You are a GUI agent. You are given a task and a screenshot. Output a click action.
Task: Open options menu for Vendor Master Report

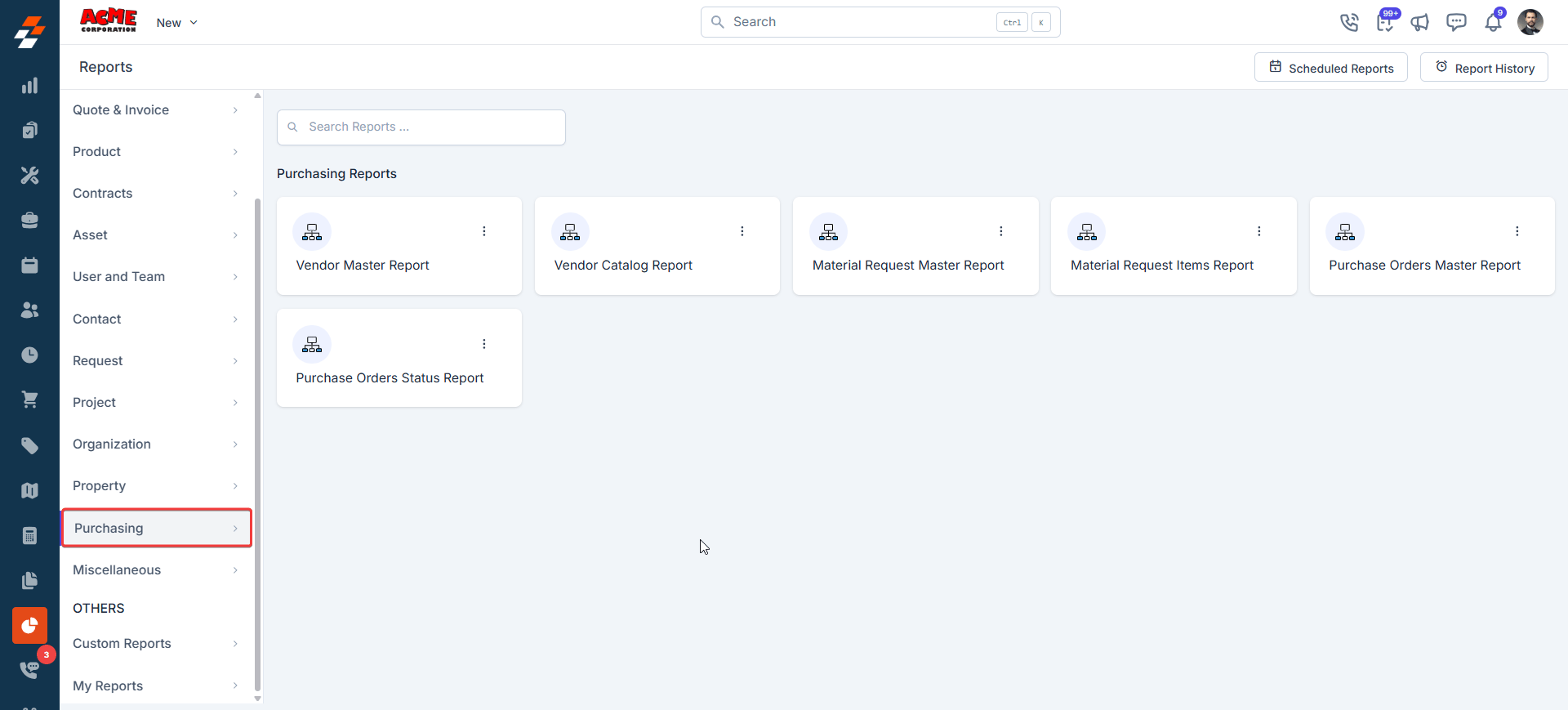pos(484,231)
